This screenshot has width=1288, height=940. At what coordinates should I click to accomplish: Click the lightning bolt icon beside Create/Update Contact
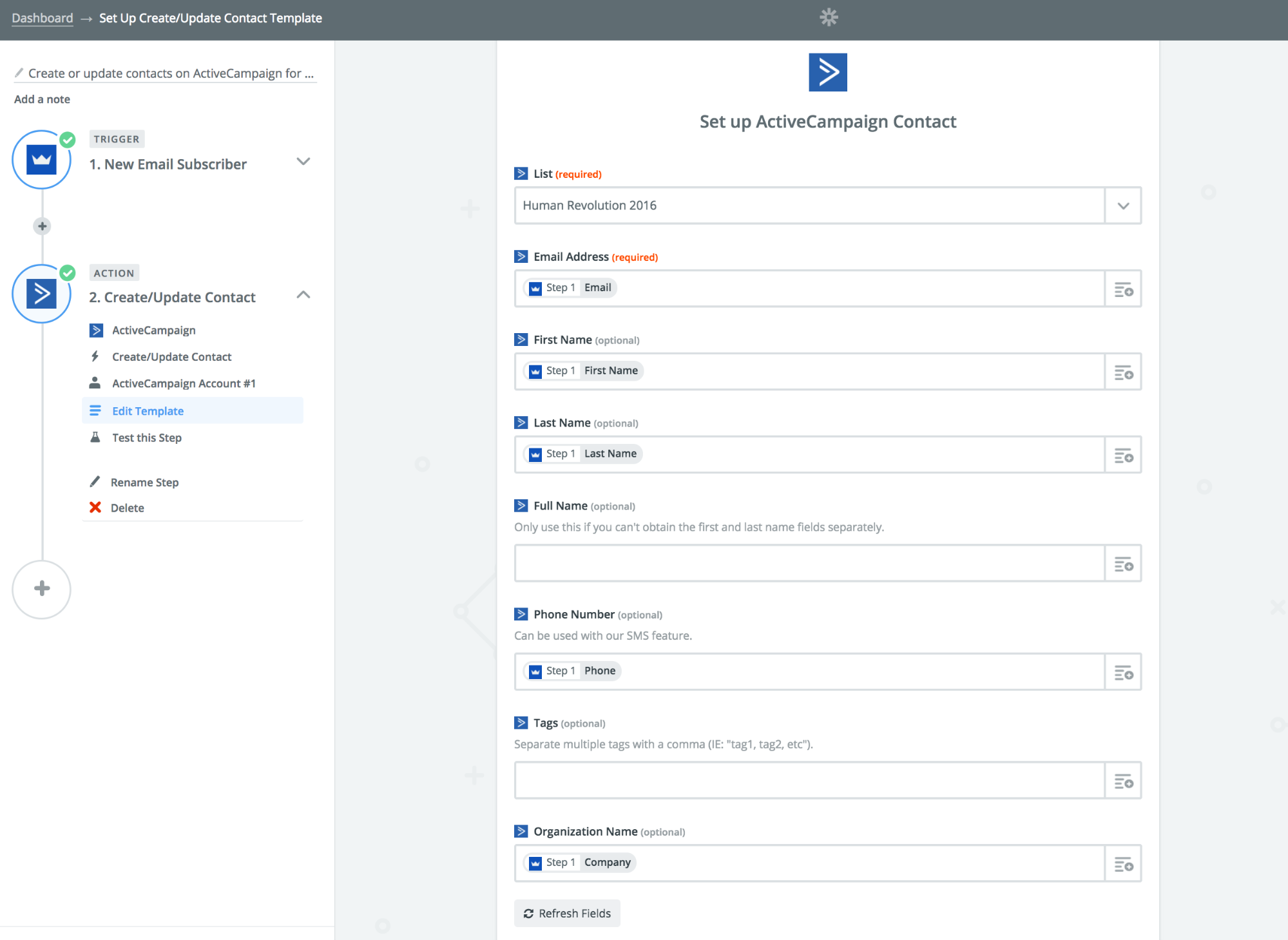click(95, 356)
